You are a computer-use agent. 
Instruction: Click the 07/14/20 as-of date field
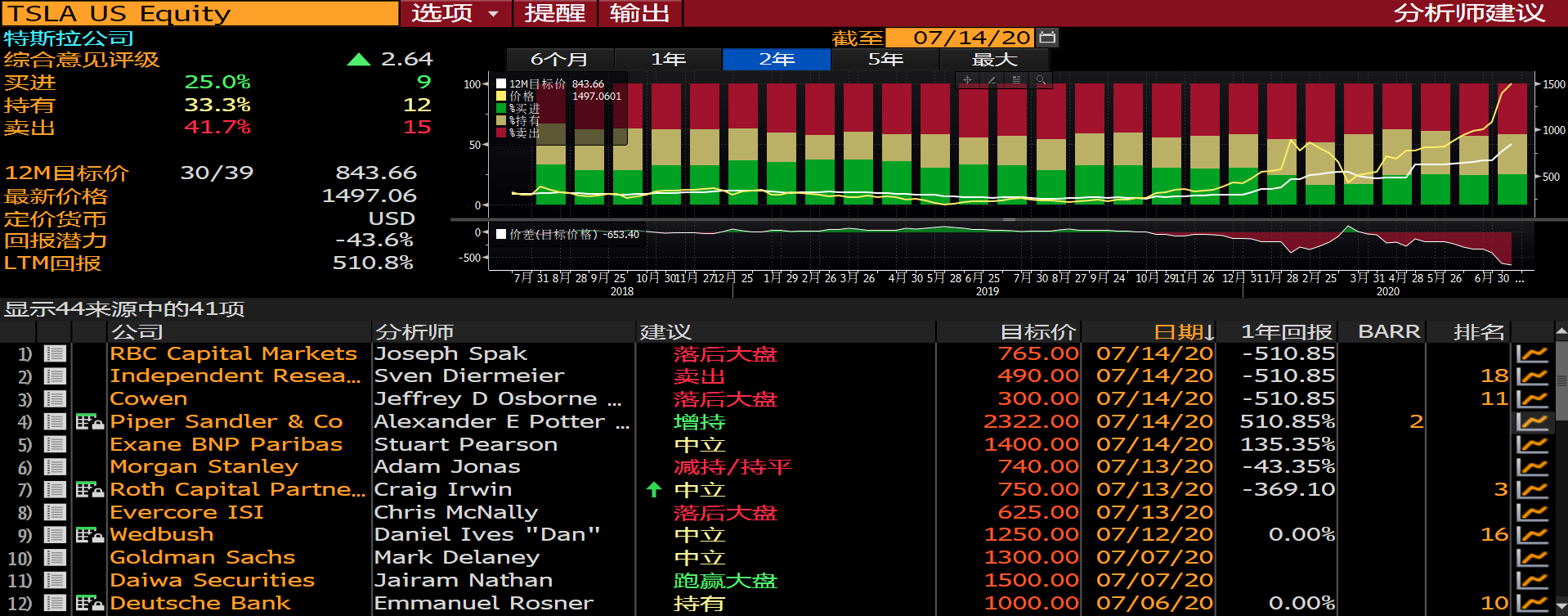coord(961,38)
